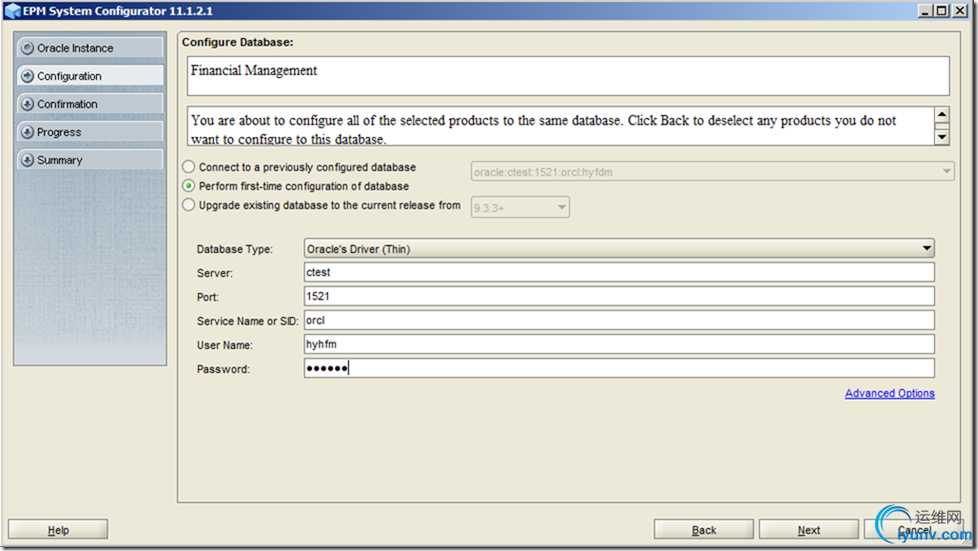This screenshot has width=978, height=551.
Task: Click the Oracle Instance step icon
Action: pyautogui.click(x=27, y=48)
